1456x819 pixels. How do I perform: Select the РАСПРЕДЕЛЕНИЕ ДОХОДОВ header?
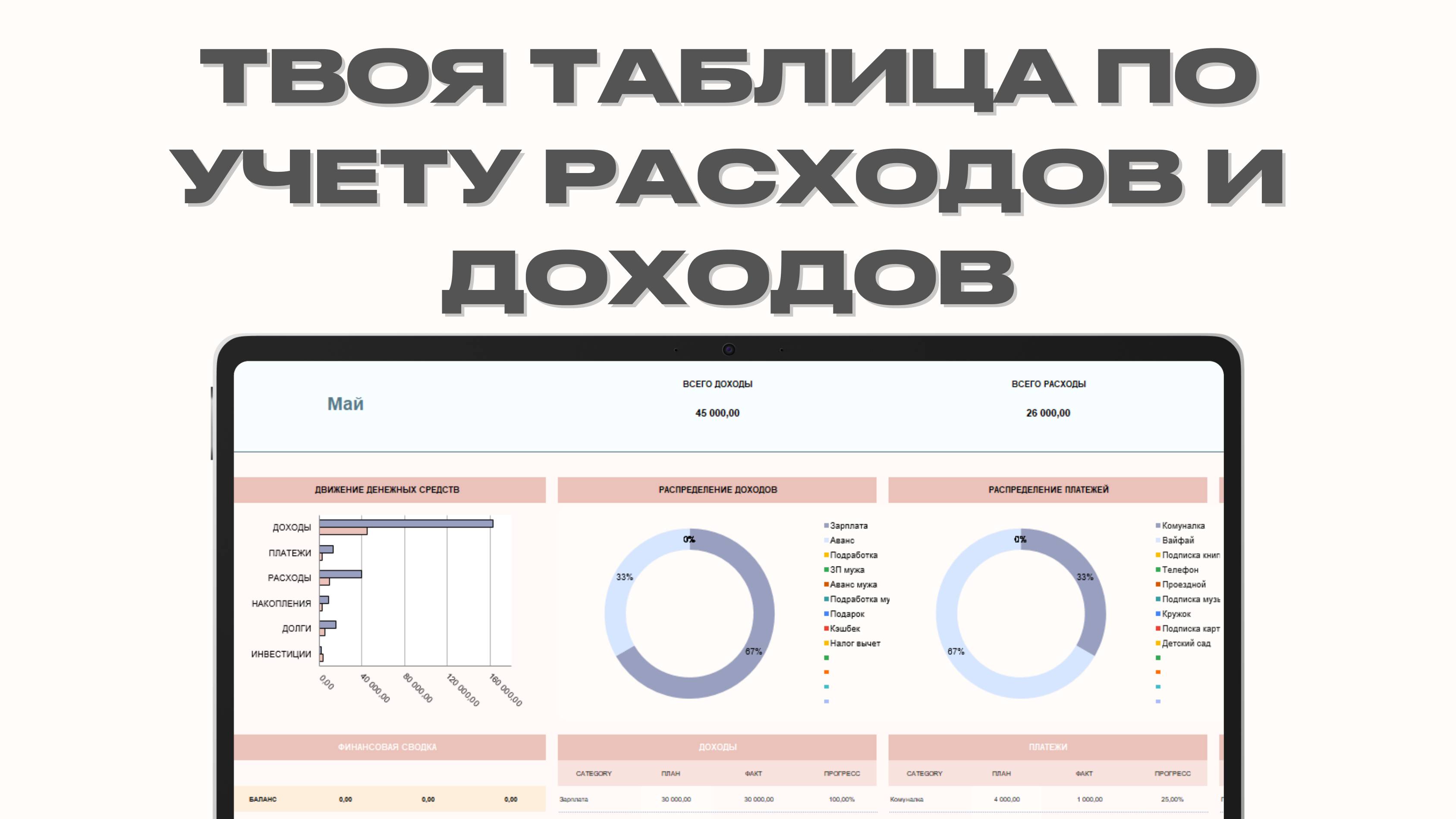coord(717,489)
